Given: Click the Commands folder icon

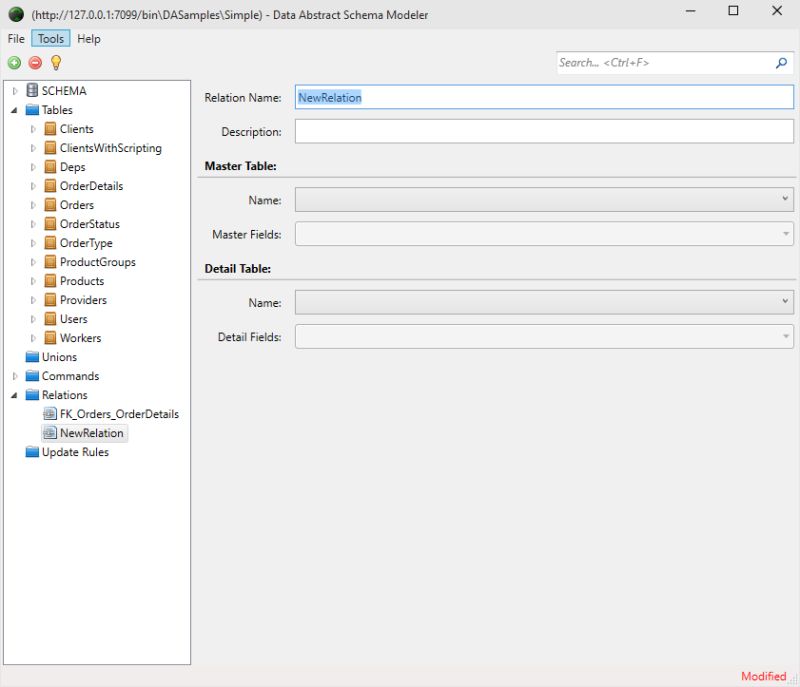Looking at the screenshot, I should pyautogui.click(x=32, y=376).
